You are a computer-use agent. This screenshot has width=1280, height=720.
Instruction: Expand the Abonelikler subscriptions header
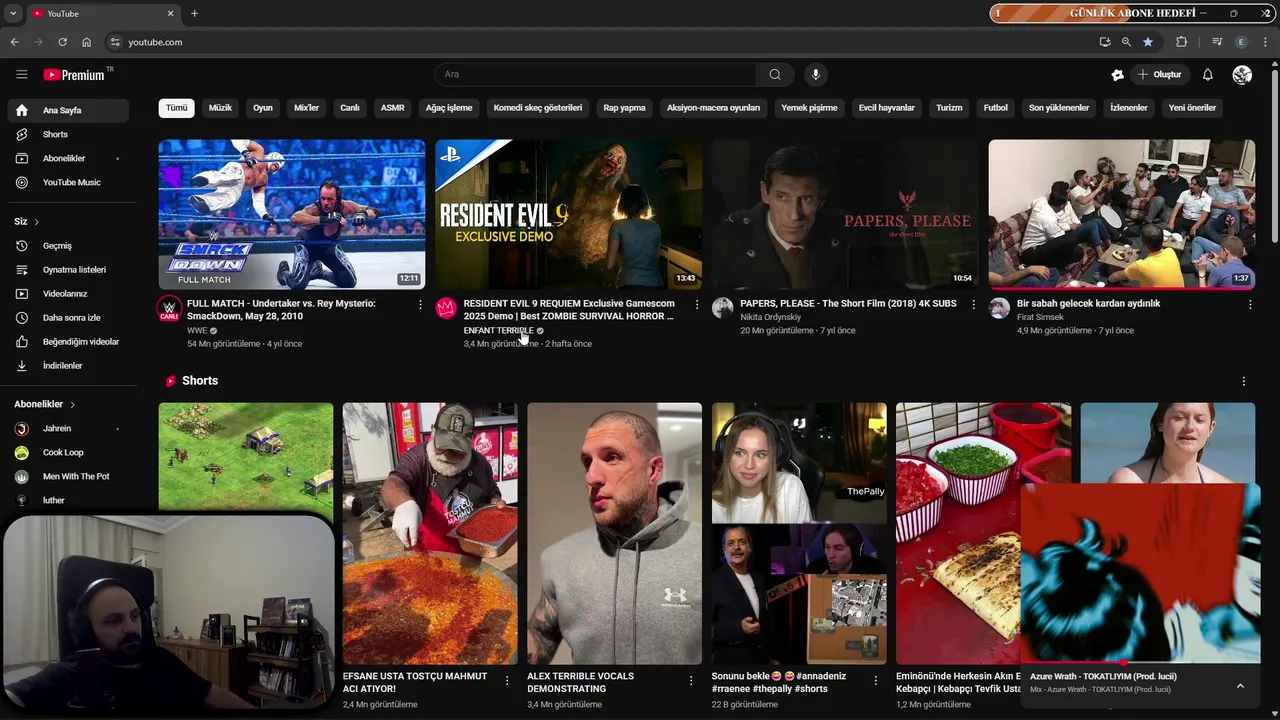[43, 404]
